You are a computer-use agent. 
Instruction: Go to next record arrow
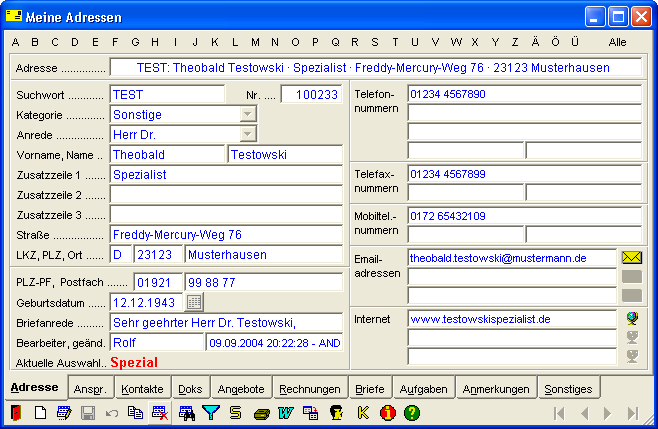click(608, 414)
